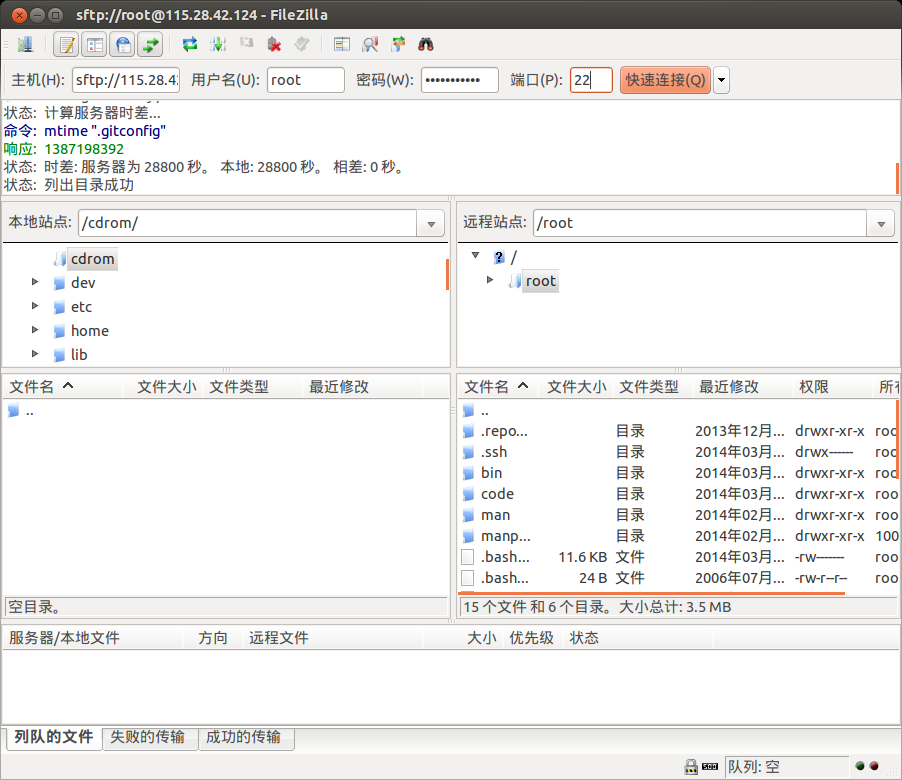The image size is (902, 780).
Task: Select the manp... folder row
Action: pos(678,536)
